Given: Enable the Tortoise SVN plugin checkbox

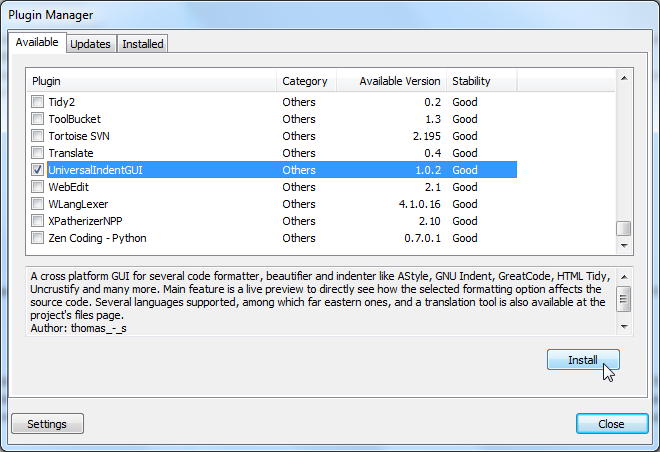Looking at the screenshot, I should (x=38, y=136).
